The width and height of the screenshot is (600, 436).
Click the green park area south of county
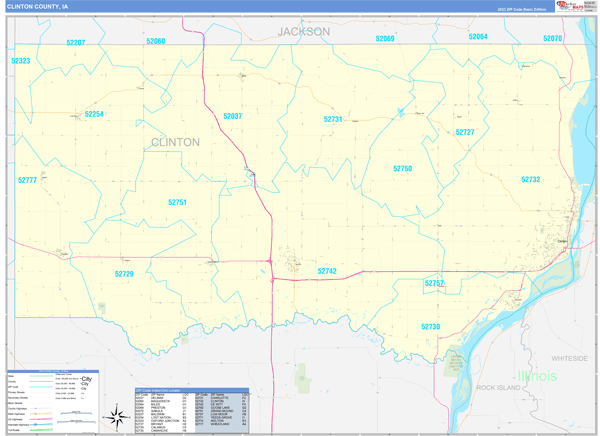point(302,378)
